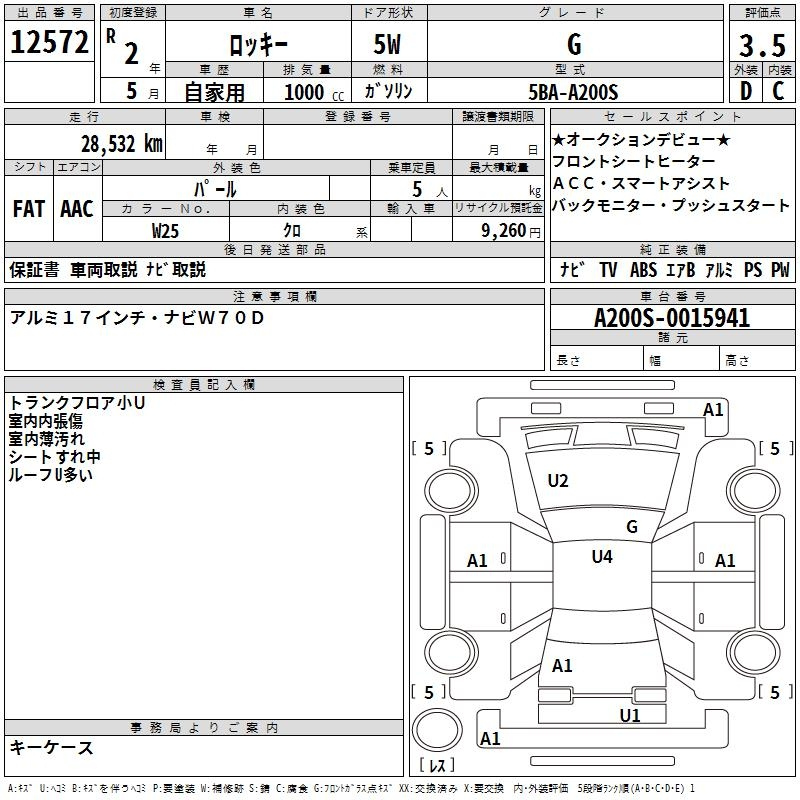Click the mileage value 28,532 km
The image size is (800, 800).
point(121,143)
